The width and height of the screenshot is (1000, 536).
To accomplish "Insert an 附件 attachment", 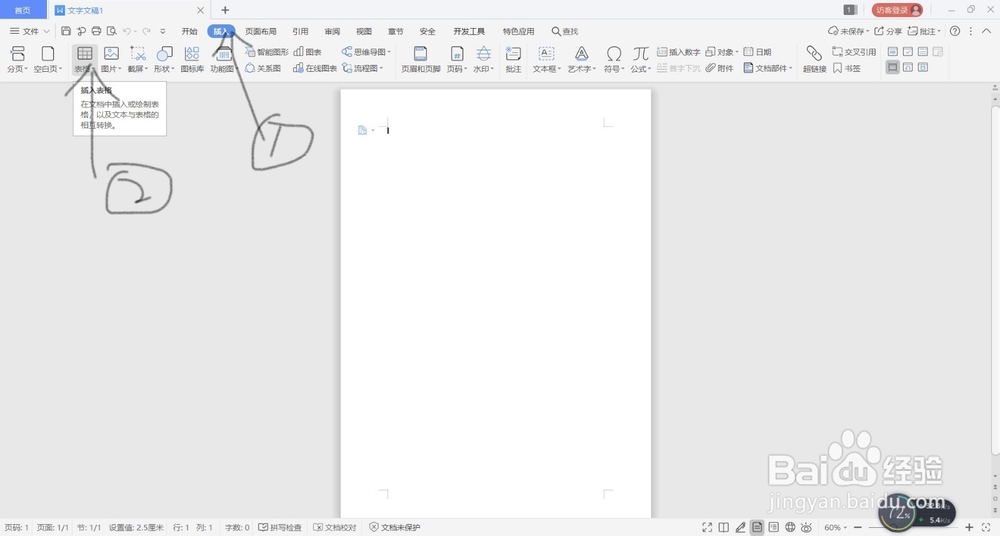I will [719, 68].
